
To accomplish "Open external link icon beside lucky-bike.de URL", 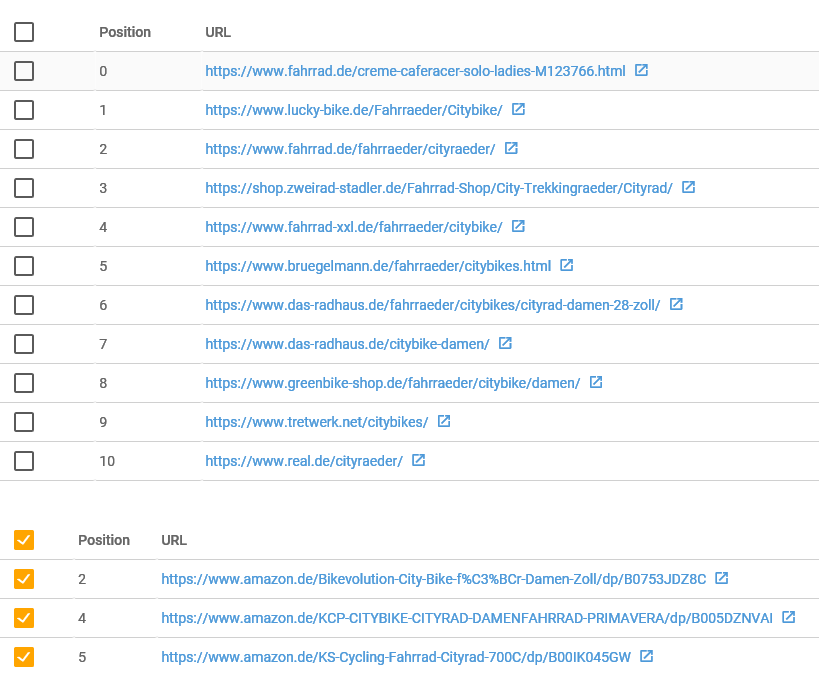I will (518, 109).
